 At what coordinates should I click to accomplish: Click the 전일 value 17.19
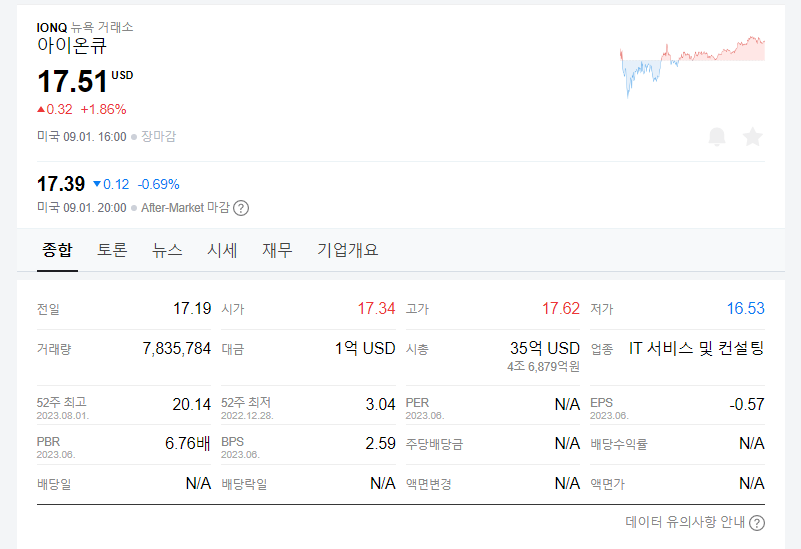(x=192, y=308)
